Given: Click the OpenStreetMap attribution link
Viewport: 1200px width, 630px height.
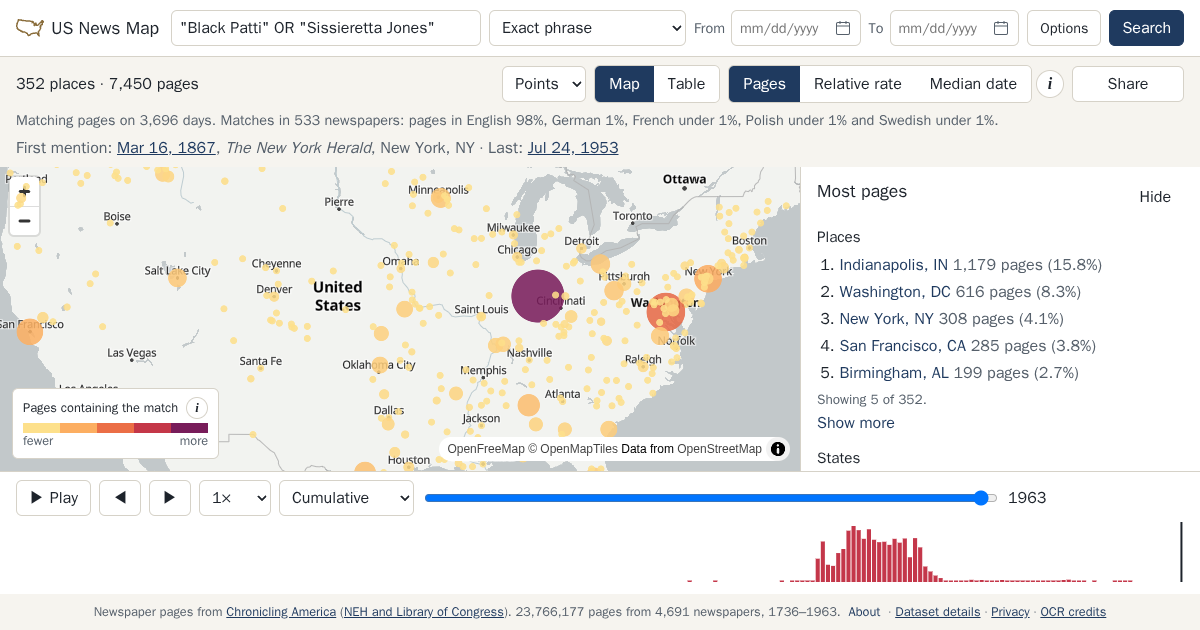Looking at the screenshot, I should point(719,449).
